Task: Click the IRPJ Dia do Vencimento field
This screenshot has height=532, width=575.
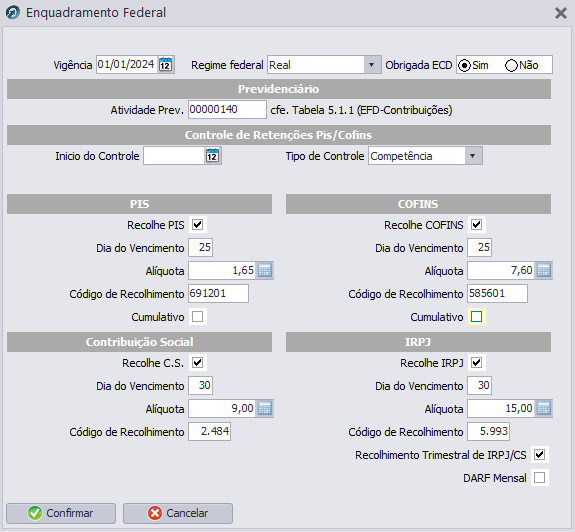Action: point(479,385)
